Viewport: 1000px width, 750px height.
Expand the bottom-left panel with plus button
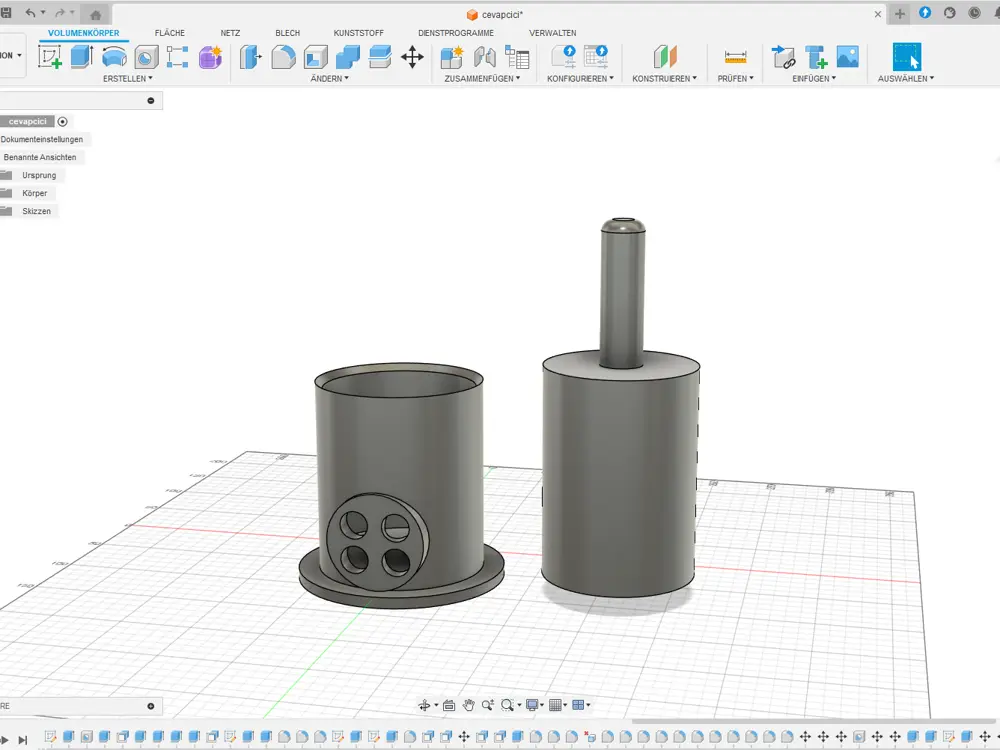click(x=151, y=706)
